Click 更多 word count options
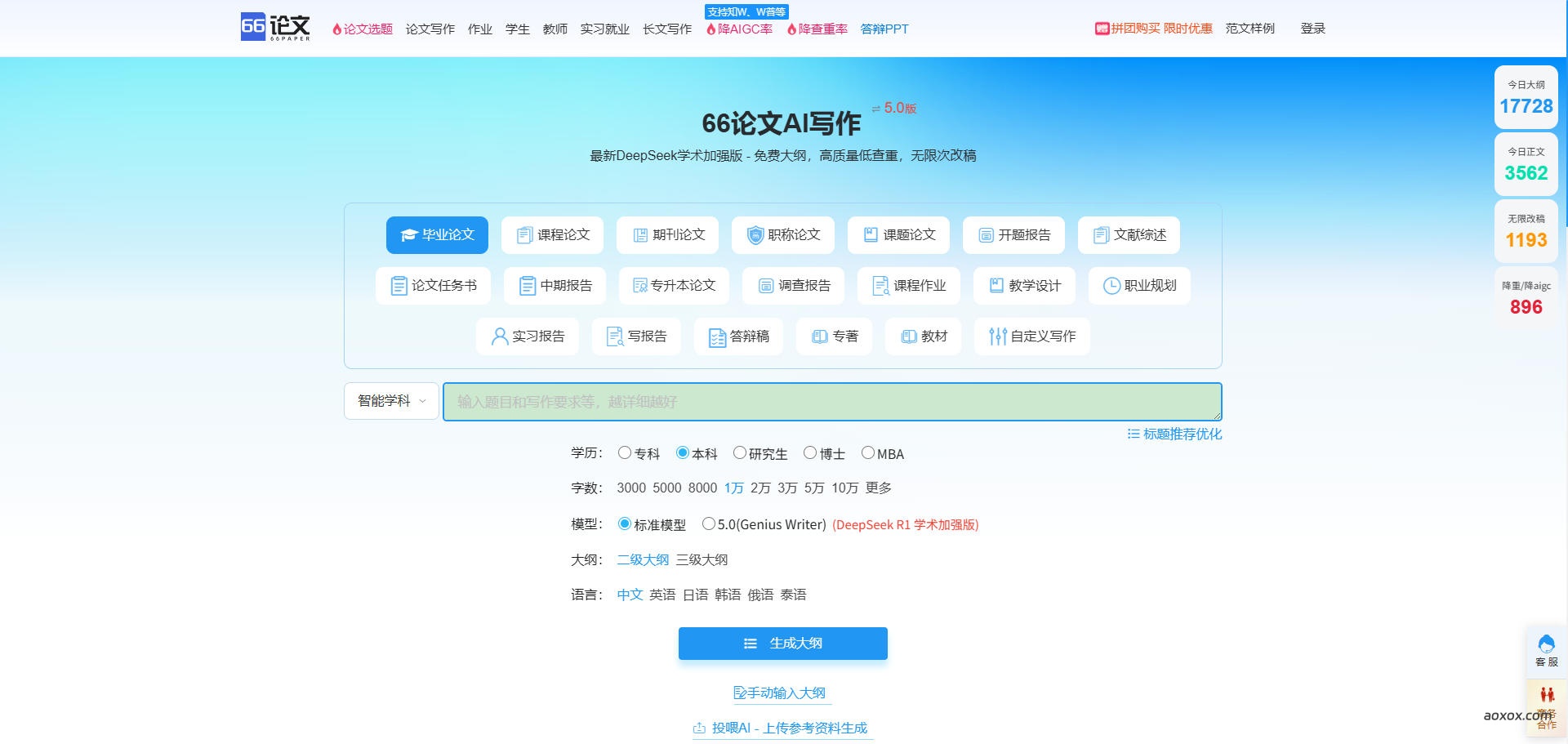The width and height of the screenshot is (1568, 744). 879,488
